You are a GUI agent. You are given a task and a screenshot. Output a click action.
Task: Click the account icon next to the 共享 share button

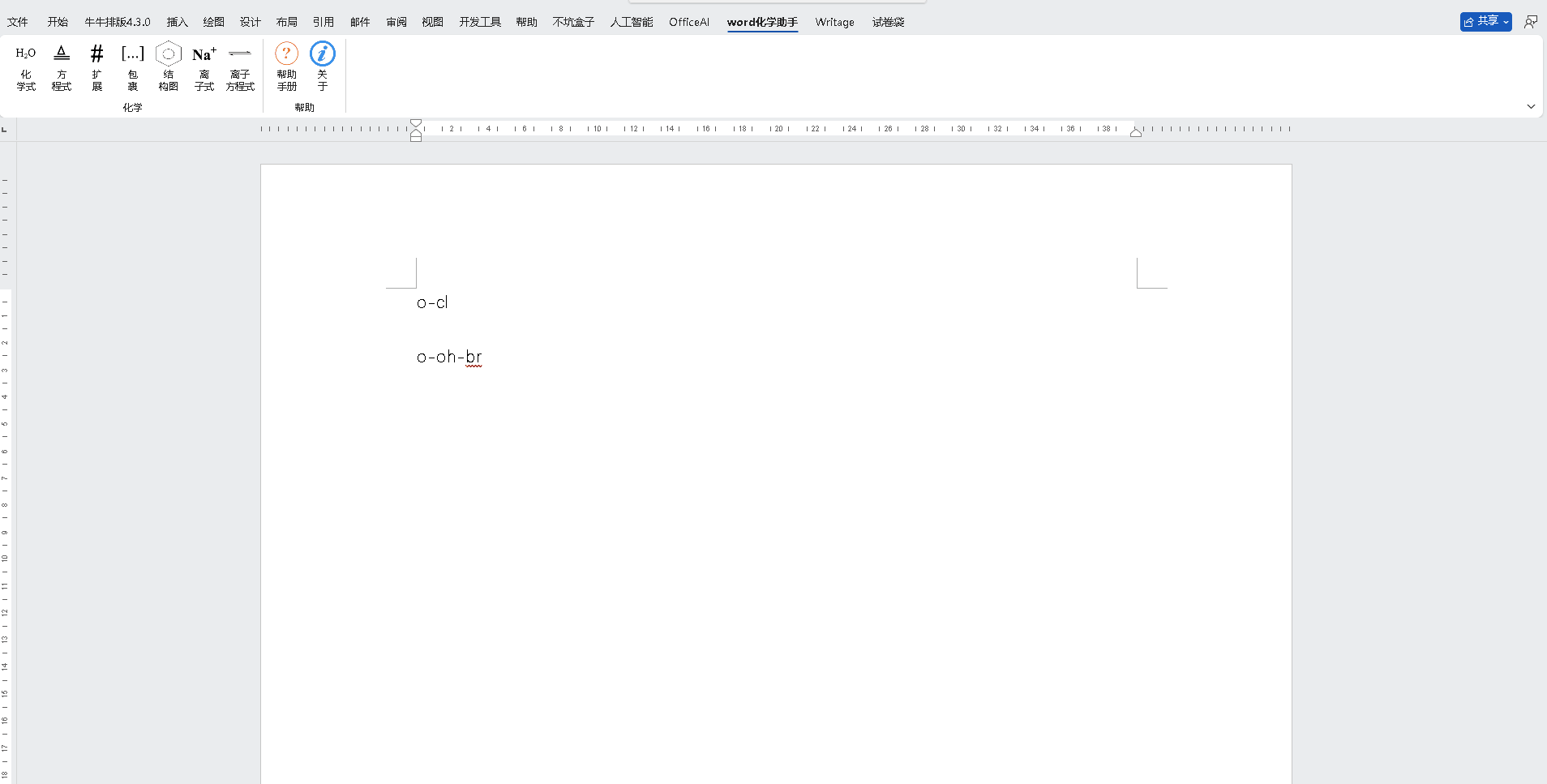pos(1530,22)
